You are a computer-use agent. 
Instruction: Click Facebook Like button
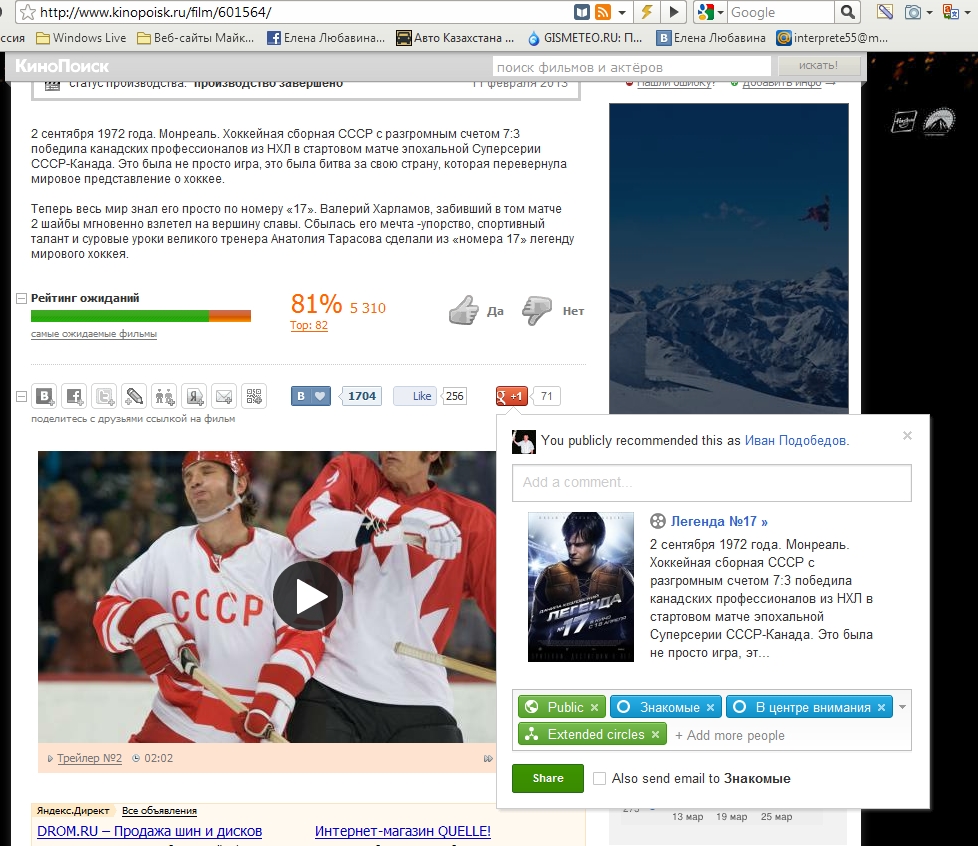coord(414,396)
